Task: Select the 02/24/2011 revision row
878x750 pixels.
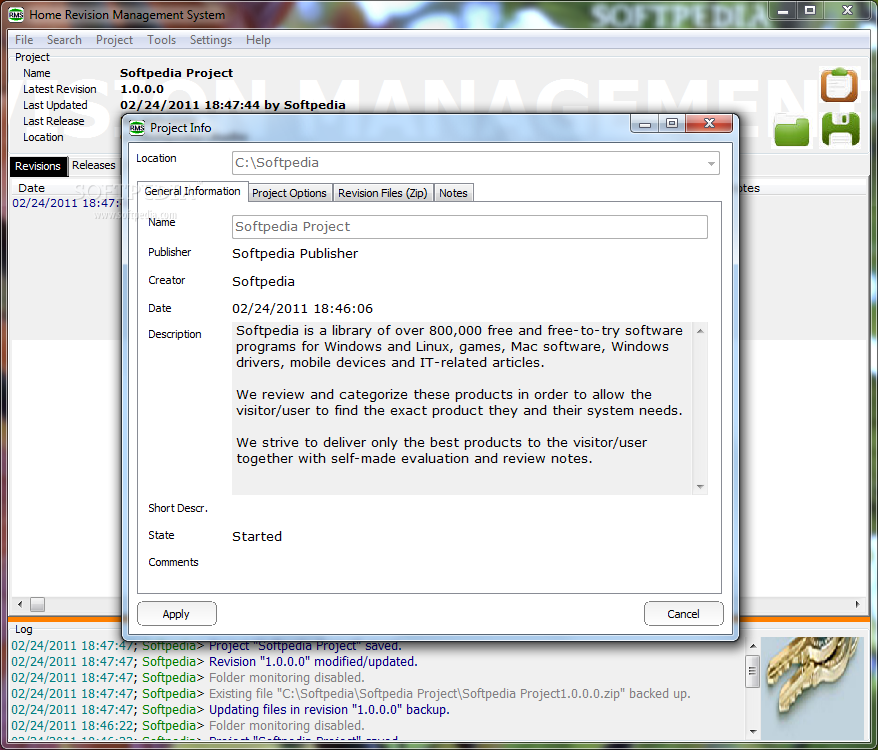Action: coord(66,203)
